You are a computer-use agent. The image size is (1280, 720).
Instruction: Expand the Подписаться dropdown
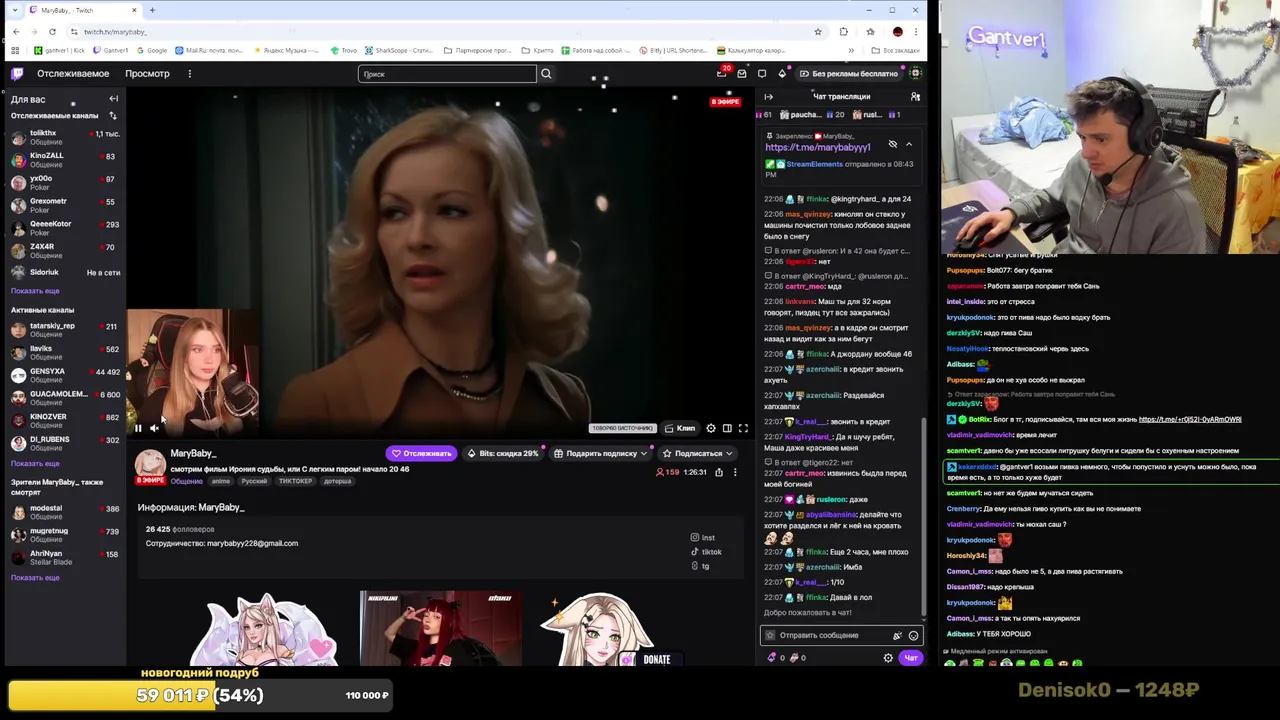[729, 453]
